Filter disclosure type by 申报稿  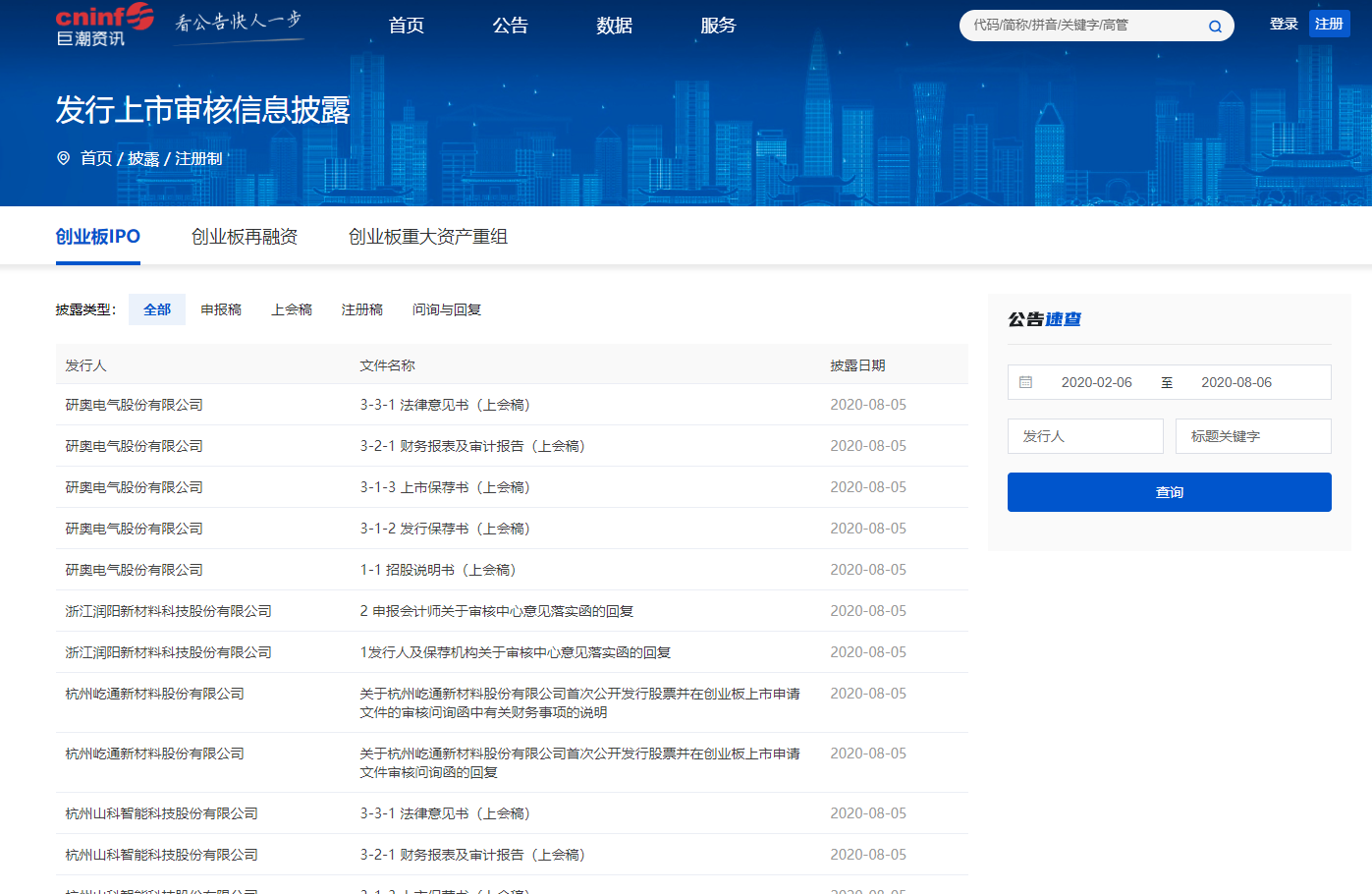(x=221, y=309)
